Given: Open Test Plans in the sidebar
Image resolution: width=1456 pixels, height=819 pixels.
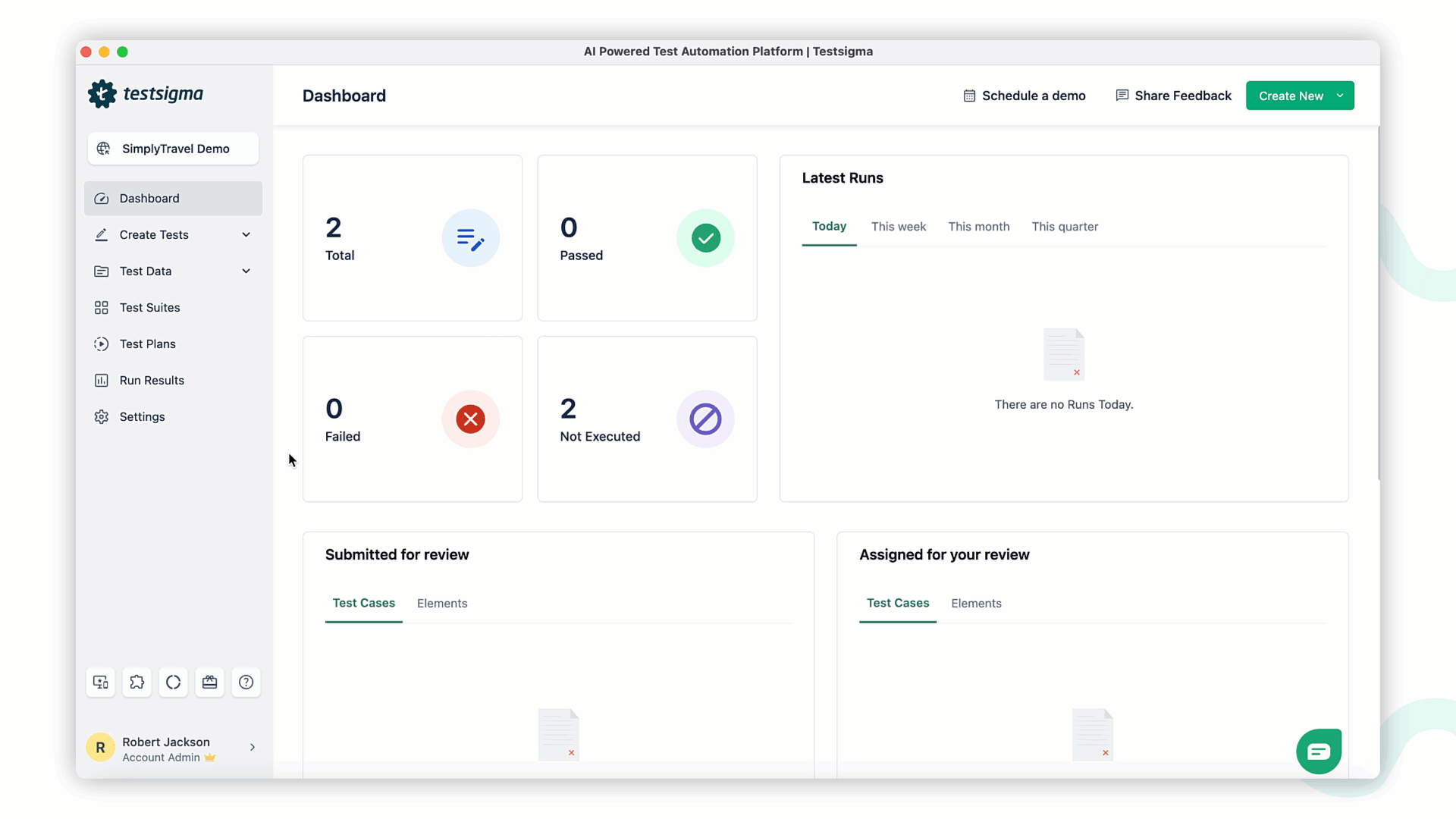Looking at the screenshot, I should pos(174,344).
